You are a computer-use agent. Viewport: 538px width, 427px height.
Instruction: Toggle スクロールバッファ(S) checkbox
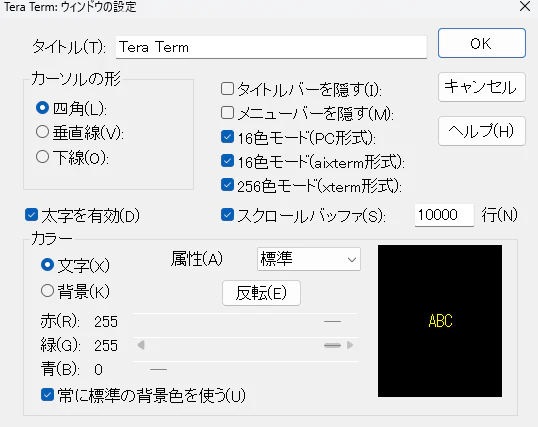pos(227,215)
